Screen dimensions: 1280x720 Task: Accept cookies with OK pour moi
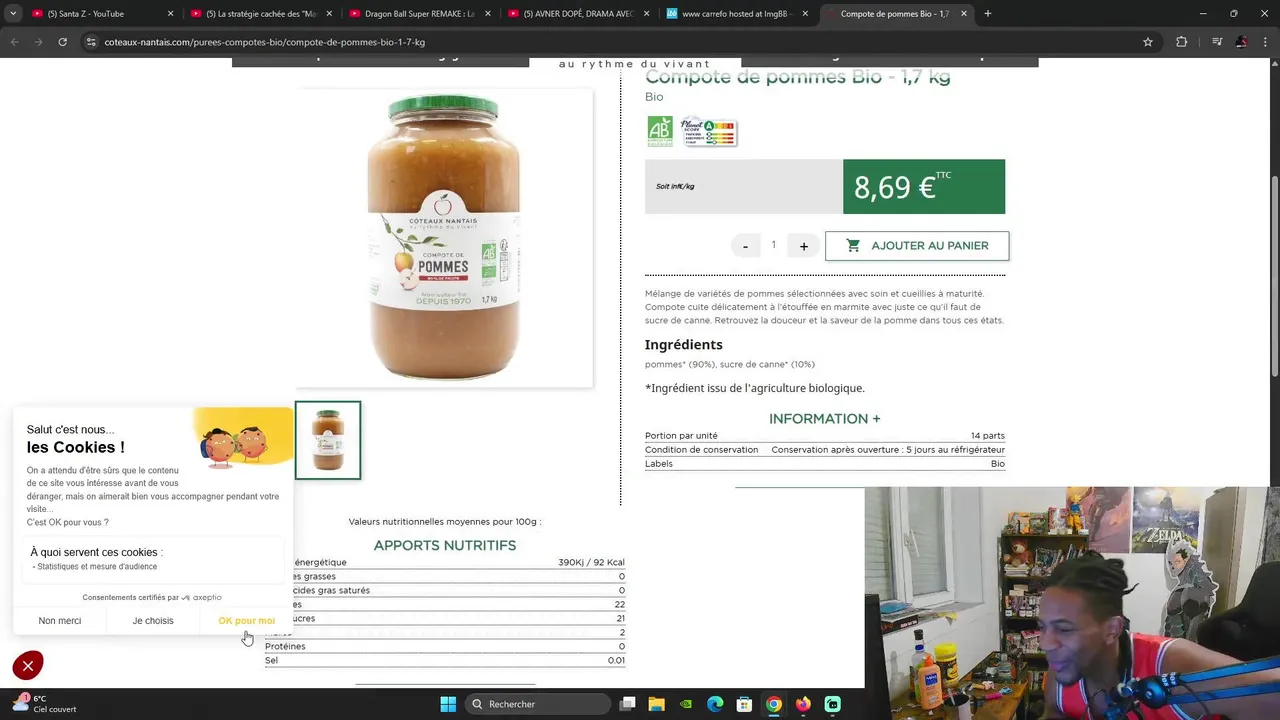coord(246,621)
